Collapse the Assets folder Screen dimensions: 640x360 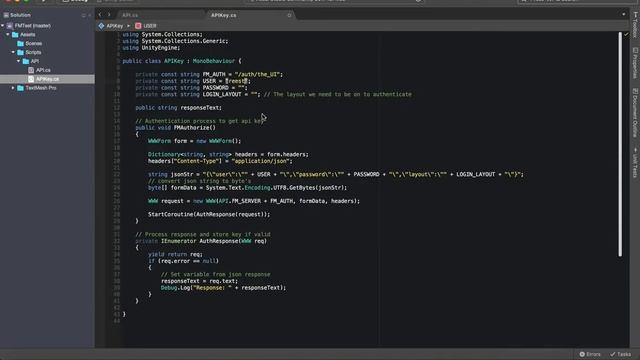click(8, 35)
